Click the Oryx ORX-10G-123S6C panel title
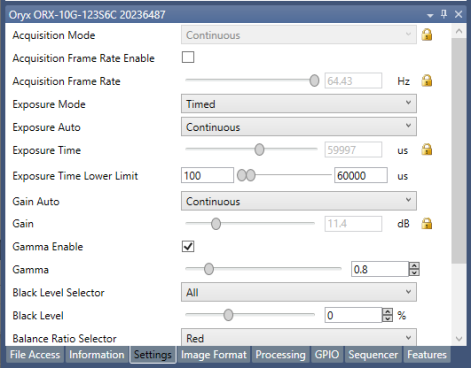Viewport: 471px width, 368px height. (87, 15)
